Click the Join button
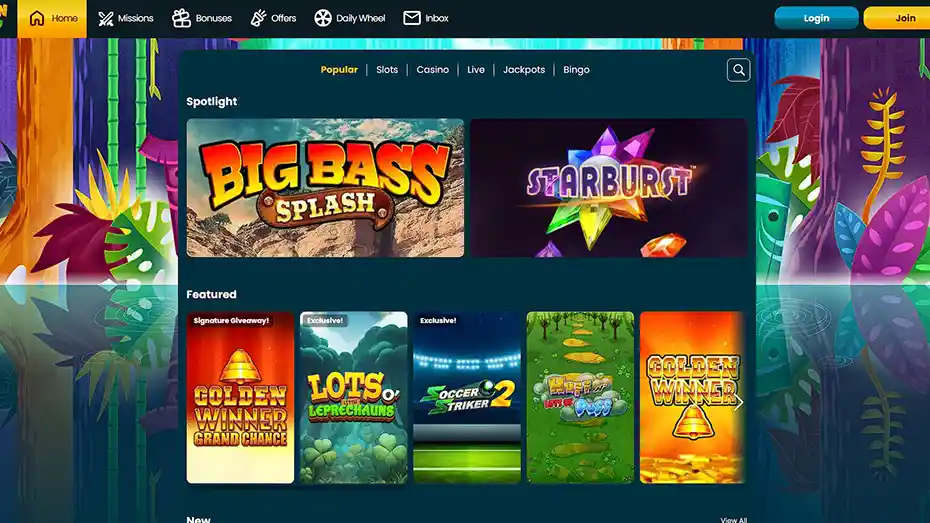 pos(897,18)
